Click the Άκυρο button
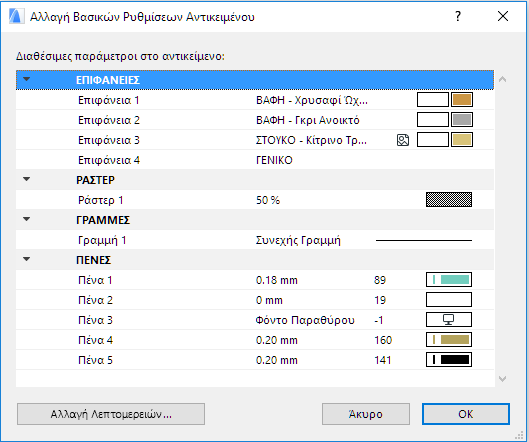Screen dimensions: 529x442 pos(366,414)
